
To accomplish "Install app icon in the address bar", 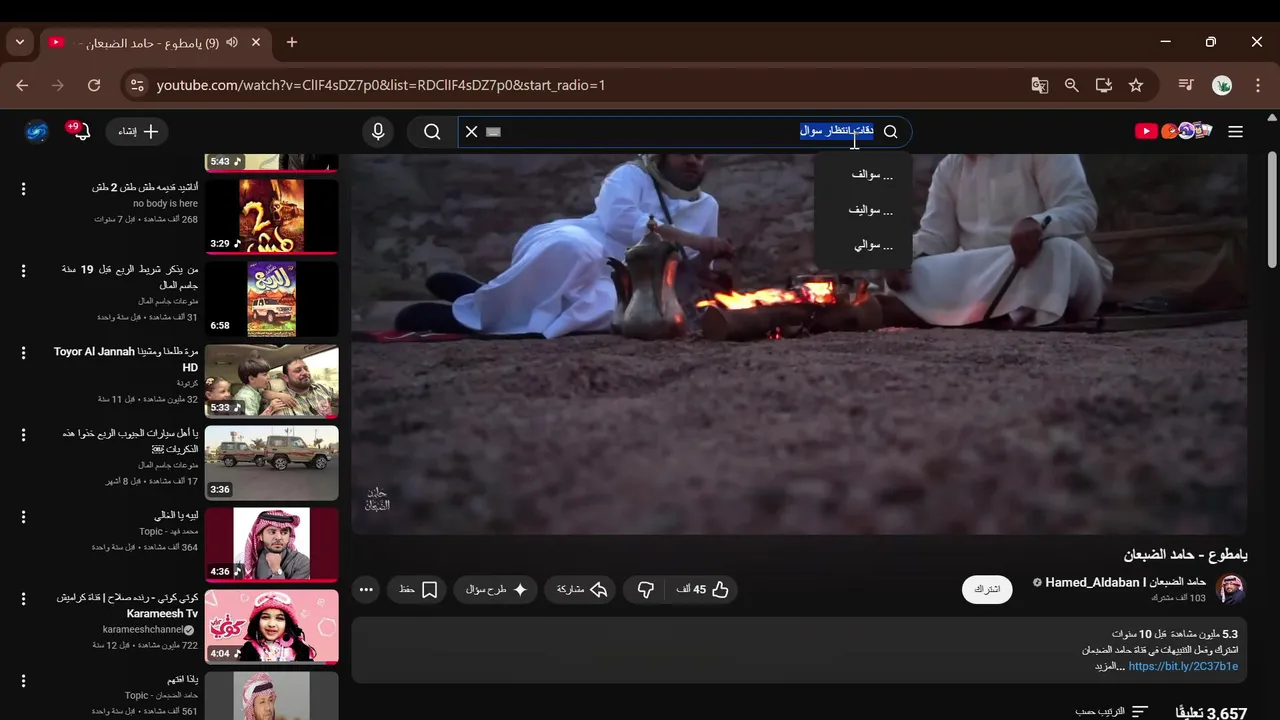I will pyautogui.click(x=1104, y=85).
